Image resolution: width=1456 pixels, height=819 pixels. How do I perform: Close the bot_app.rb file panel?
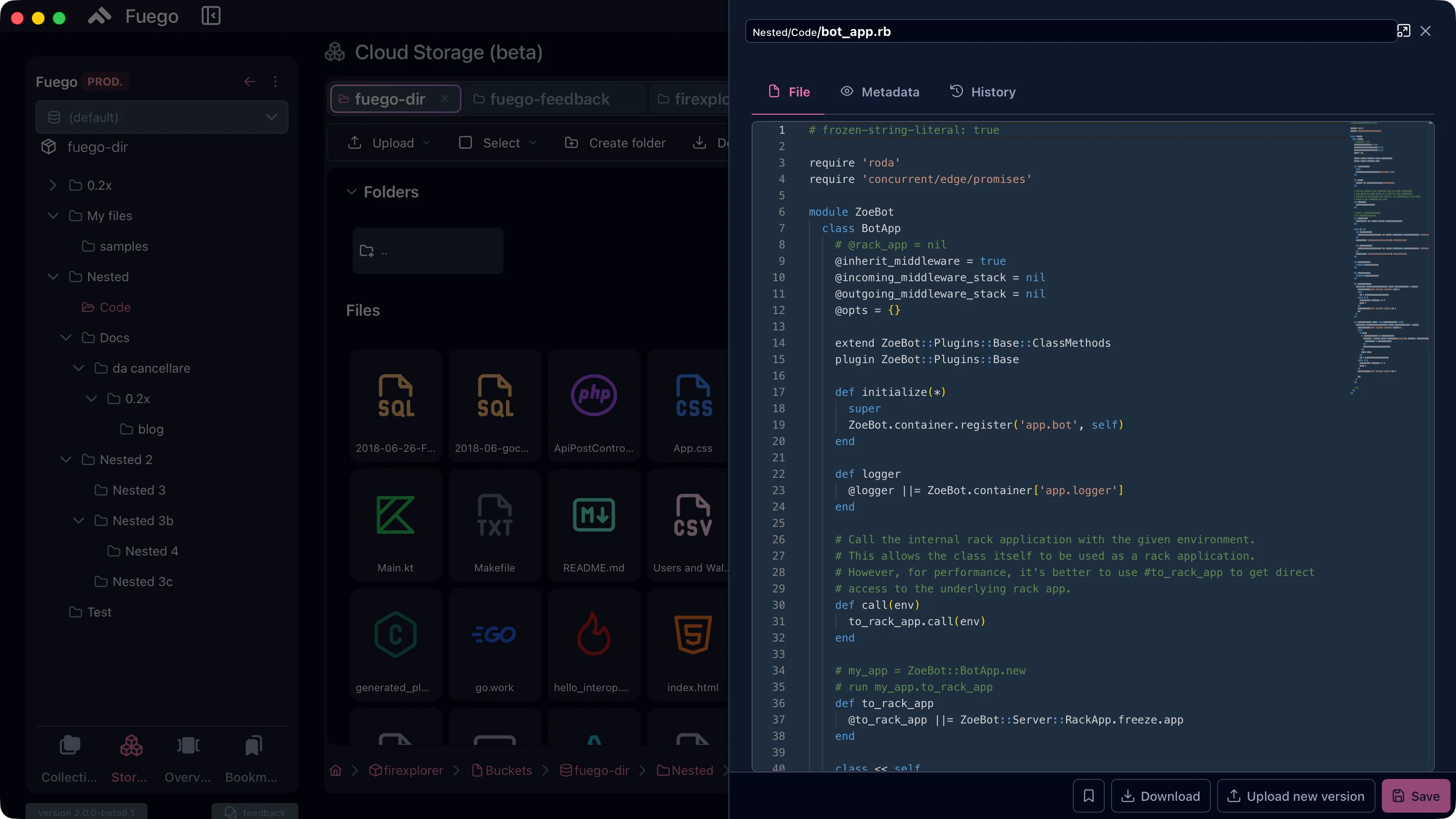point(1426,31)
